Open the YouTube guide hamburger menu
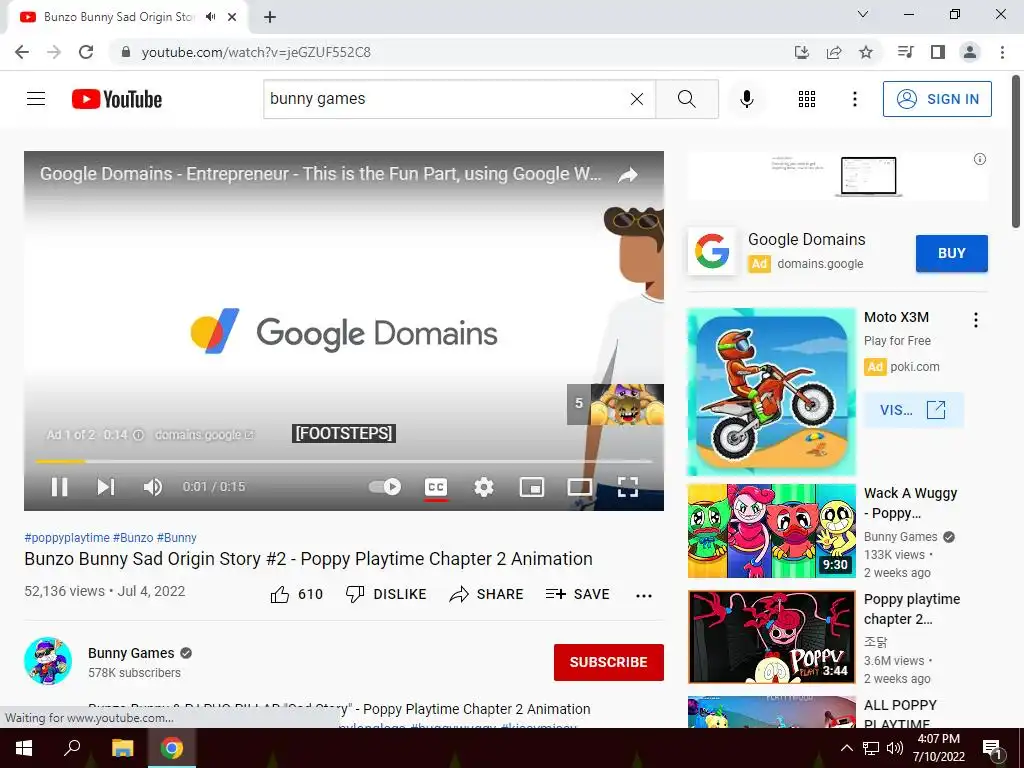The height and width of the screenshot is (768, 1024). 36,99
